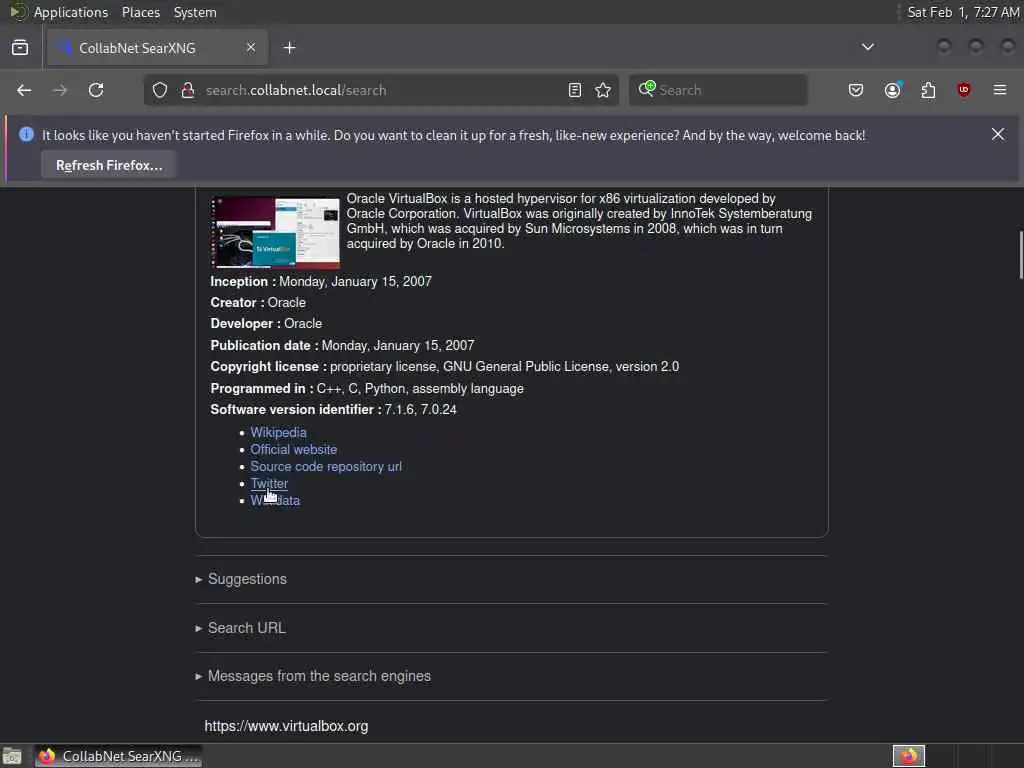Open the Firefox account icon

893,90
